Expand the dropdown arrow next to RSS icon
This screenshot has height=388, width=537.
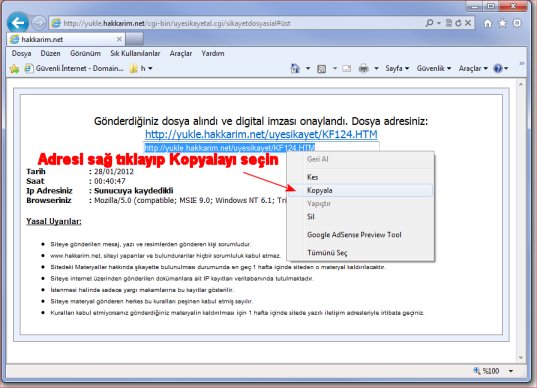tap(334, 68)
